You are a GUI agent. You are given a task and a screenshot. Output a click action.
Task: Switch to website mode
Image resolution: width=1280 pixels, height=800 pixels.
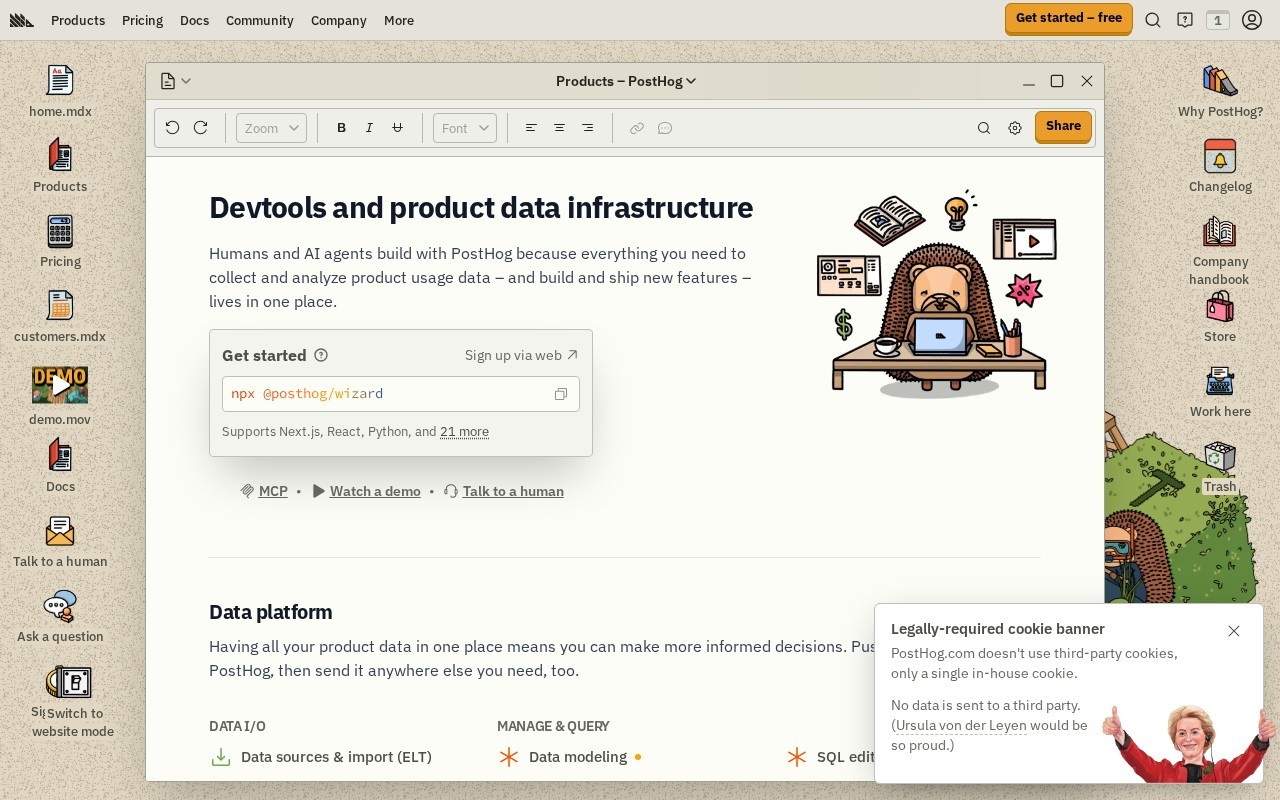click(x=72, y=702)
